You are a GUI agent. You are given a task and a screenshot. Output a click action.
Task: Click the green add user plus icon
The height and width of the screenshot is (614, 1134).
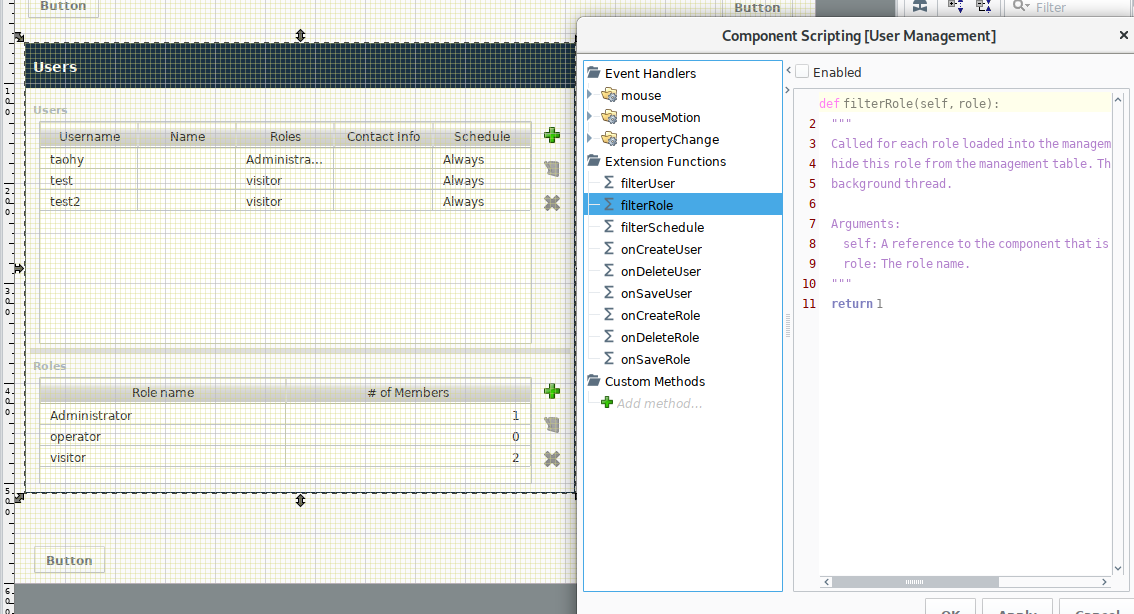pyautogui.click(x=551, y=135)
